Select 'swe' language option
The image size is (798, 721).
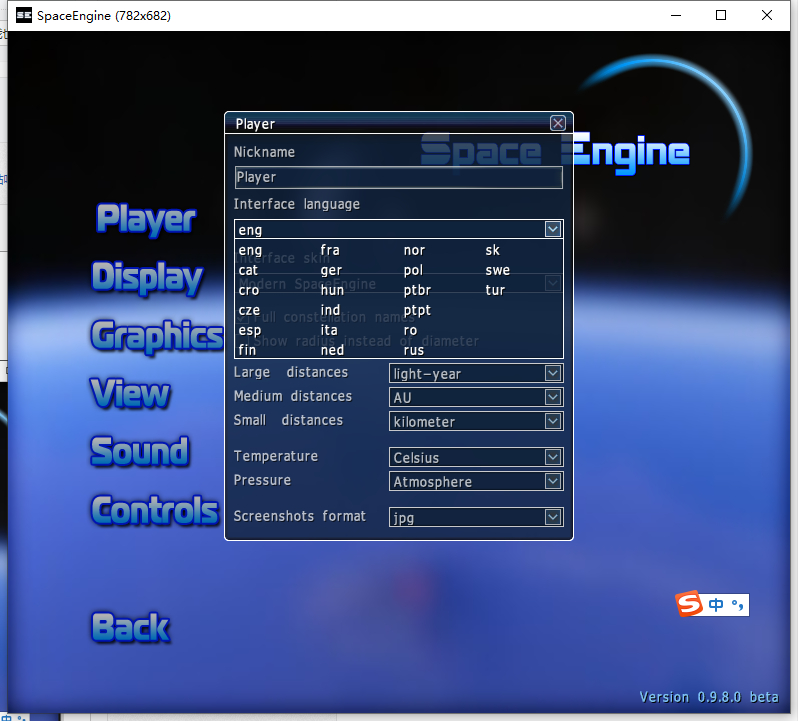point(497,270)
